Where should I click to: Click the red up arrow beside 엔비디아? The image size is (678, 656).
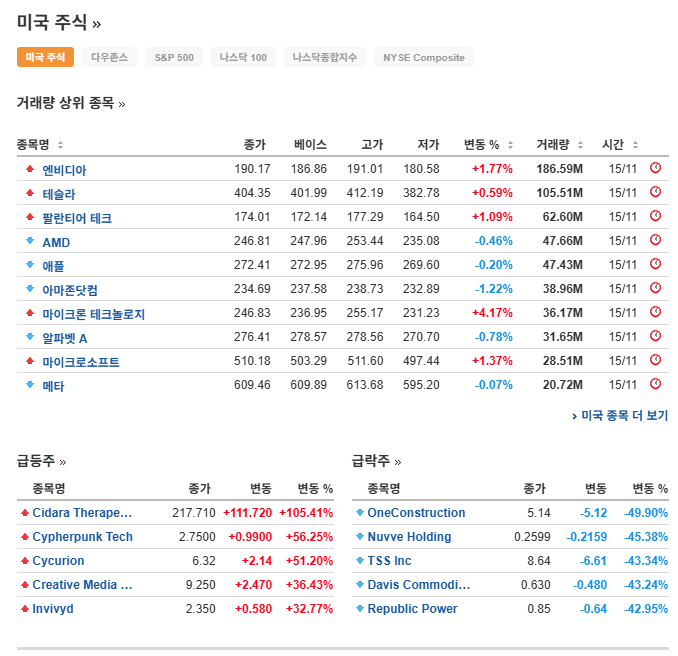pyautogui.click(x=30, y=169)
